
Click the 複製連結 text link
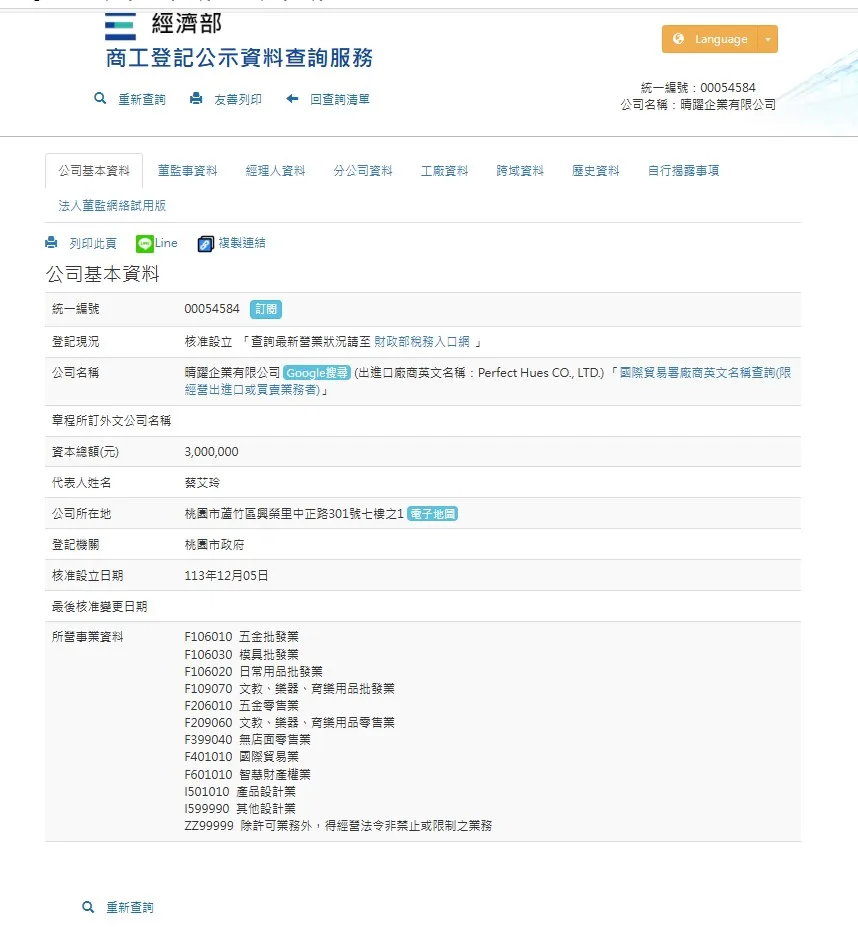point(242,243)
